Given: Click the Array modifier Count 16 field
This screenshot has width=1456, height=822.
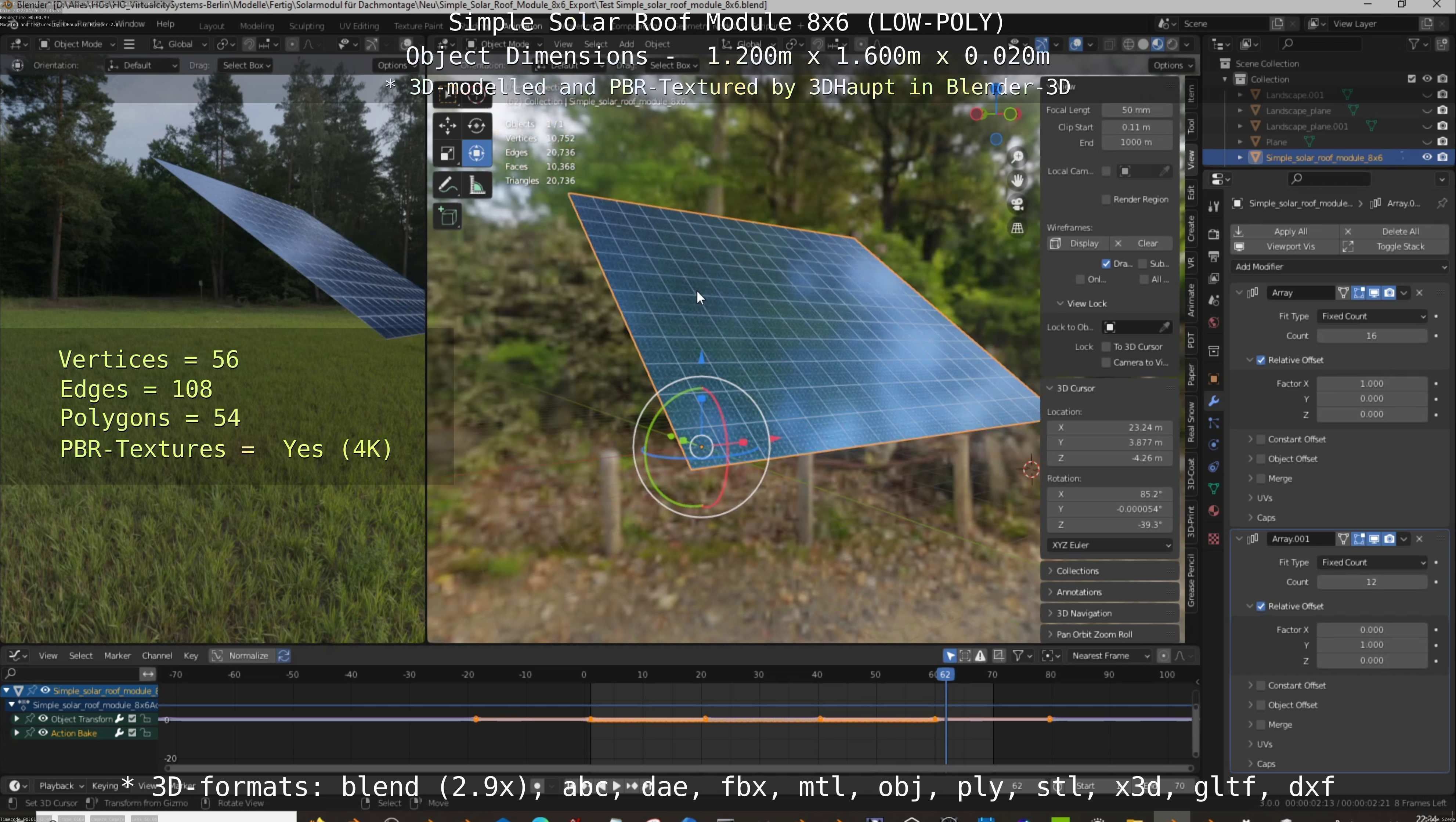Looking at the screenshot, I should (1372, 336).
